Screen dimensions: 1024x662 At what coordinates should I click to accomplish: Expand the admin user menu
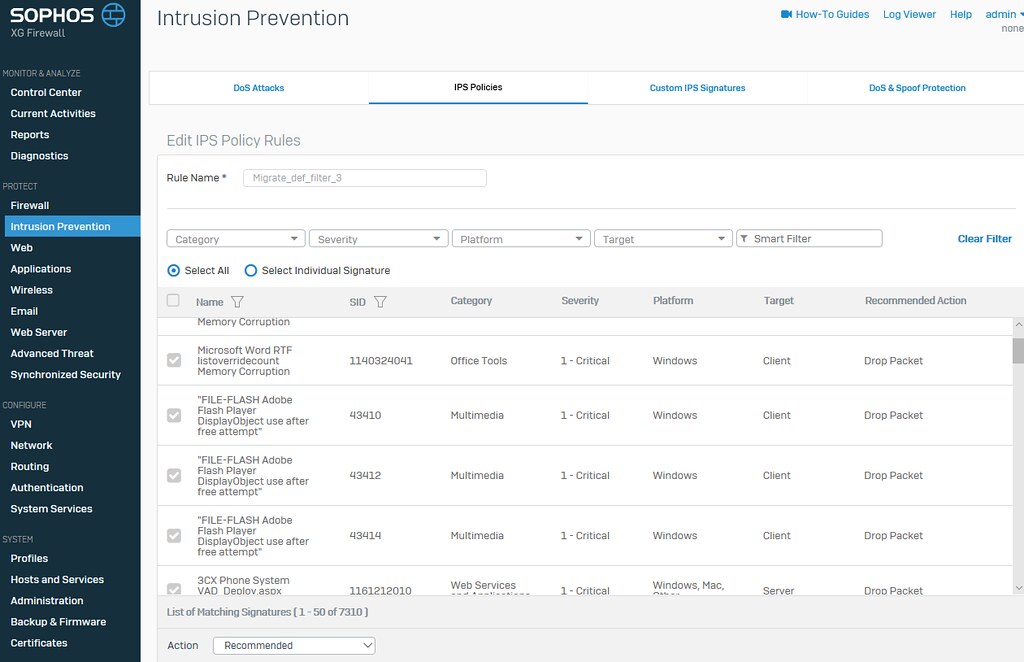click(1003, 14)
